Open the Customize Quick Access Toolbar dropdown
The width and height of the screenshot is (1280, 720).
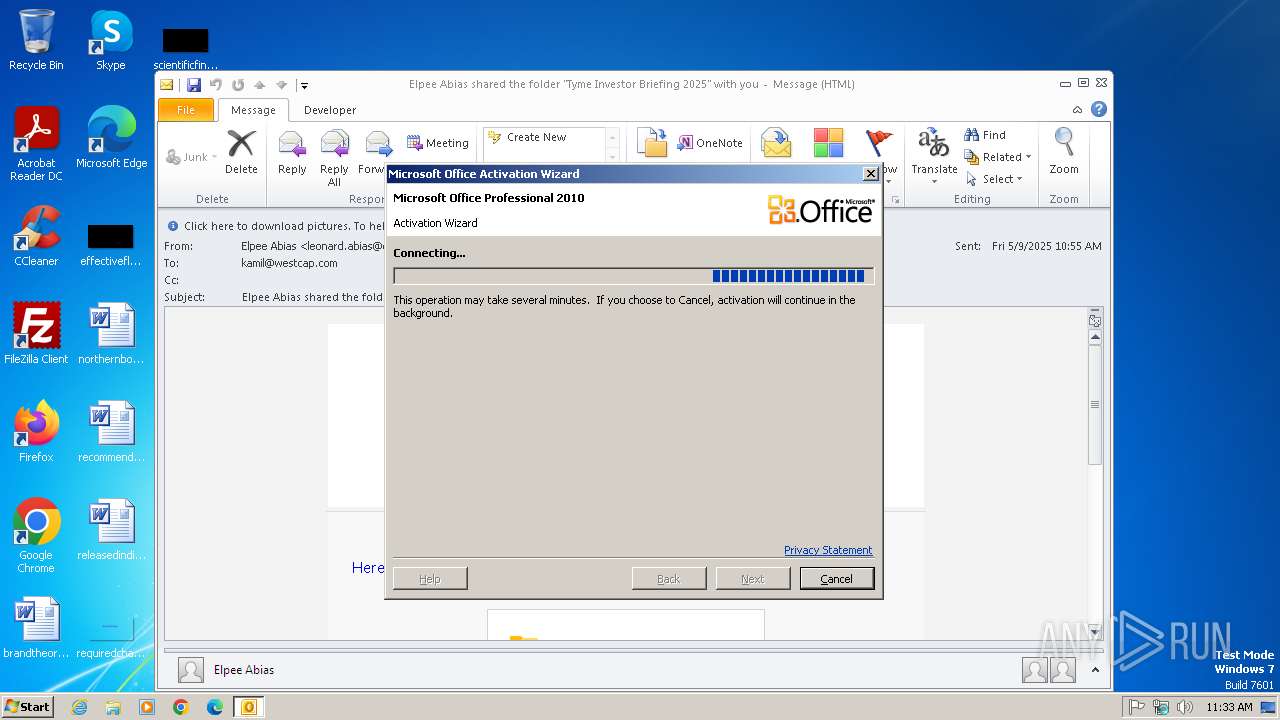pyautogui.click(x=304, y=85)
